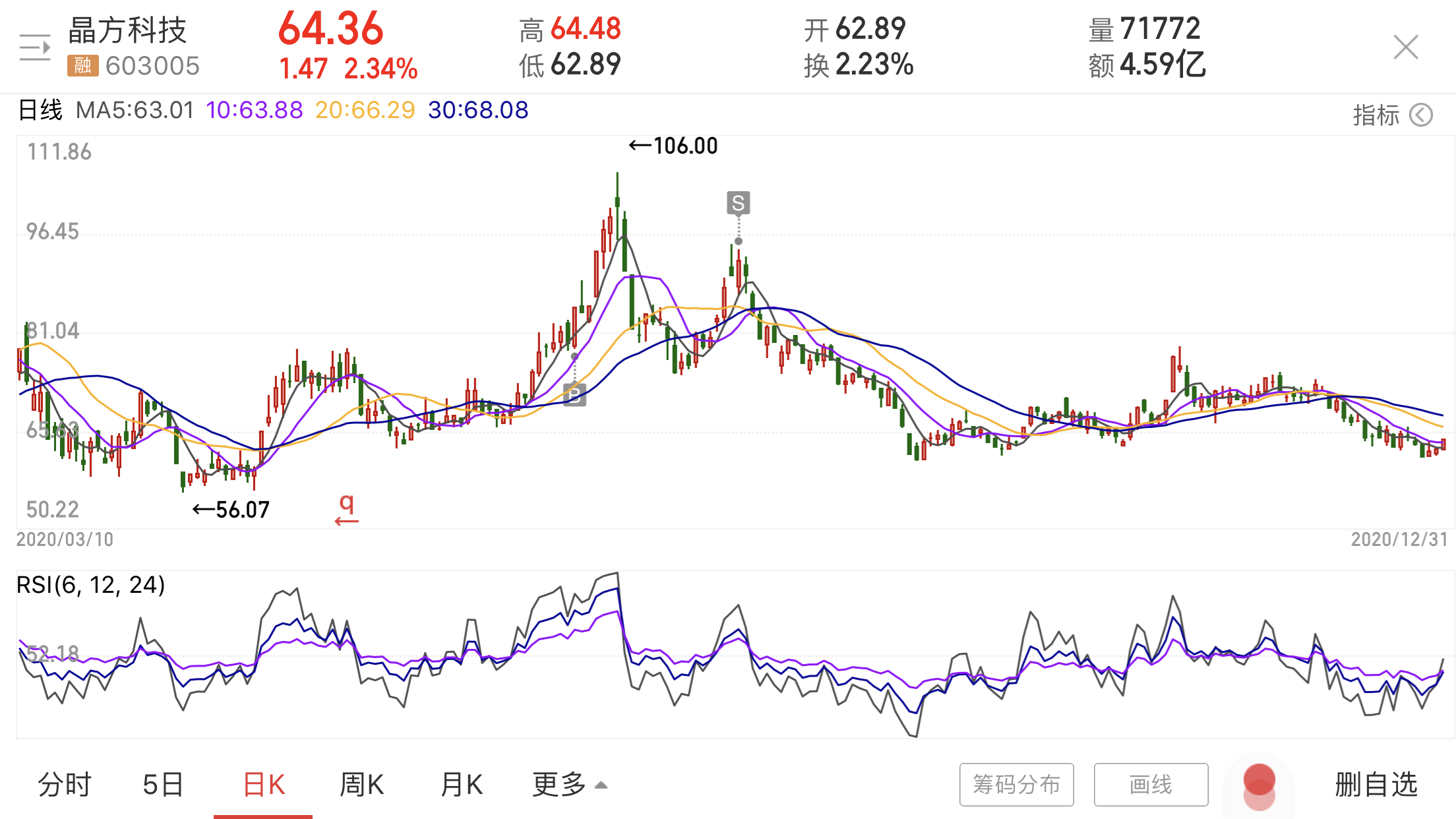This screenshot has height=819, width=1456.
Task: Select the 日K tab
Action: [264, 785]
